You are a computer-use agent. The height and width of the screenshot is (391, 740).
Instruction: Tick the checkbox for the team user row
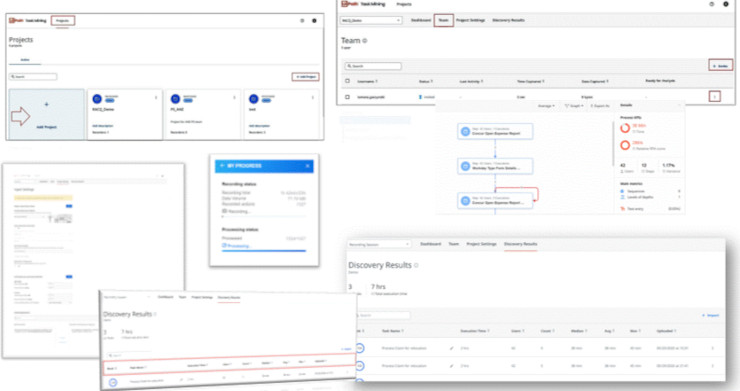pos(347,97)
